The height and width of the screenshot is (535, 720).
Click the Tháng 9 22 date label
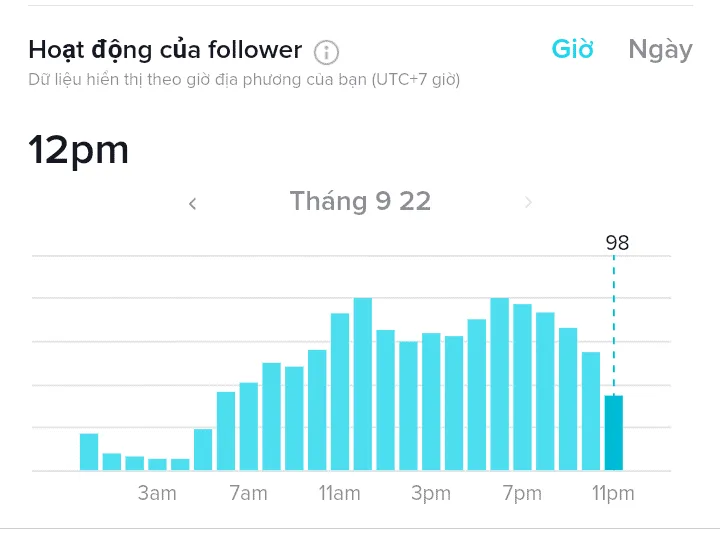pyautogui.click(x=360, y=202)
